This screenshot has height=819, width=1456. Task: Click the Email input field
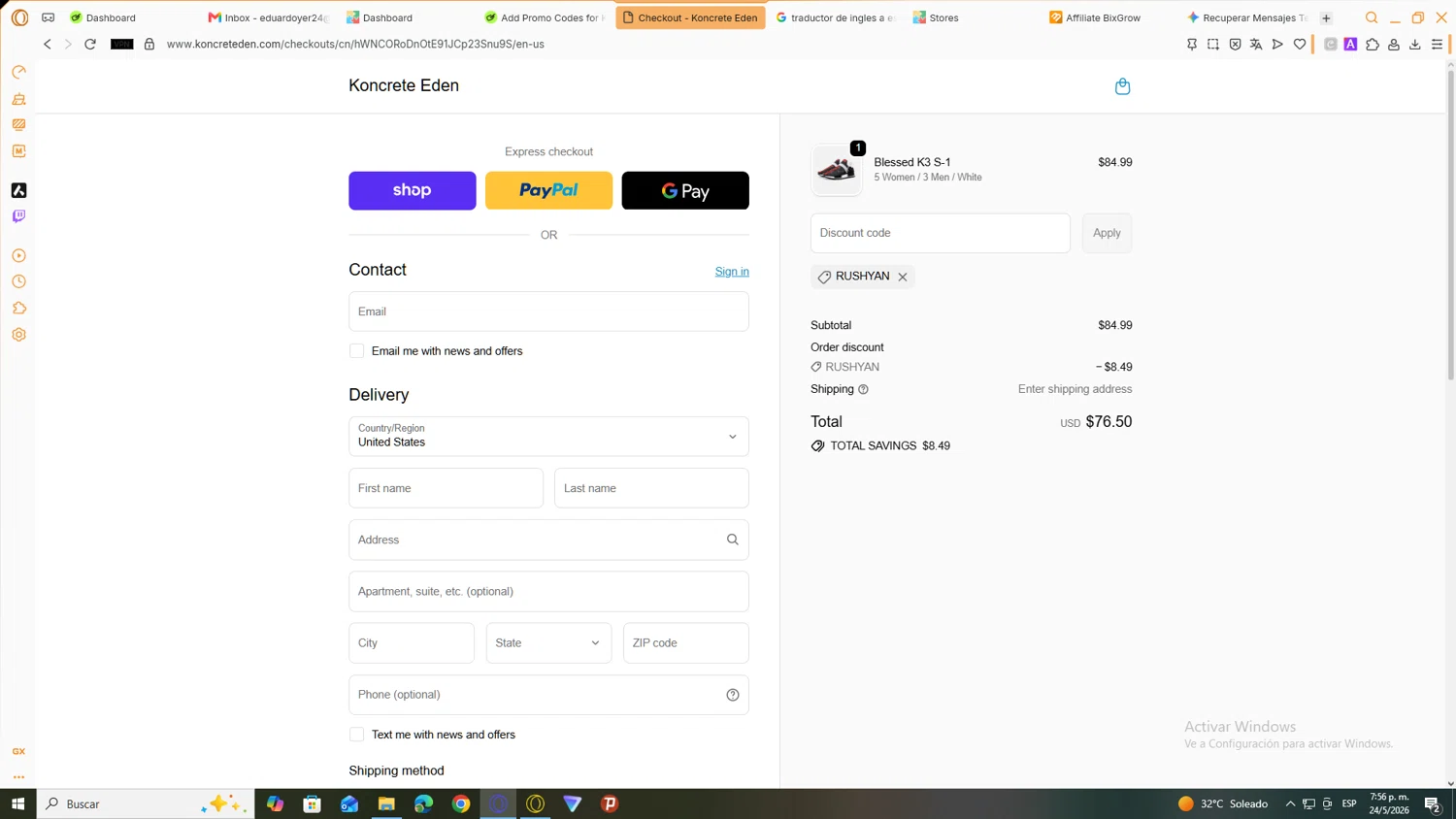tap(548, 311)
